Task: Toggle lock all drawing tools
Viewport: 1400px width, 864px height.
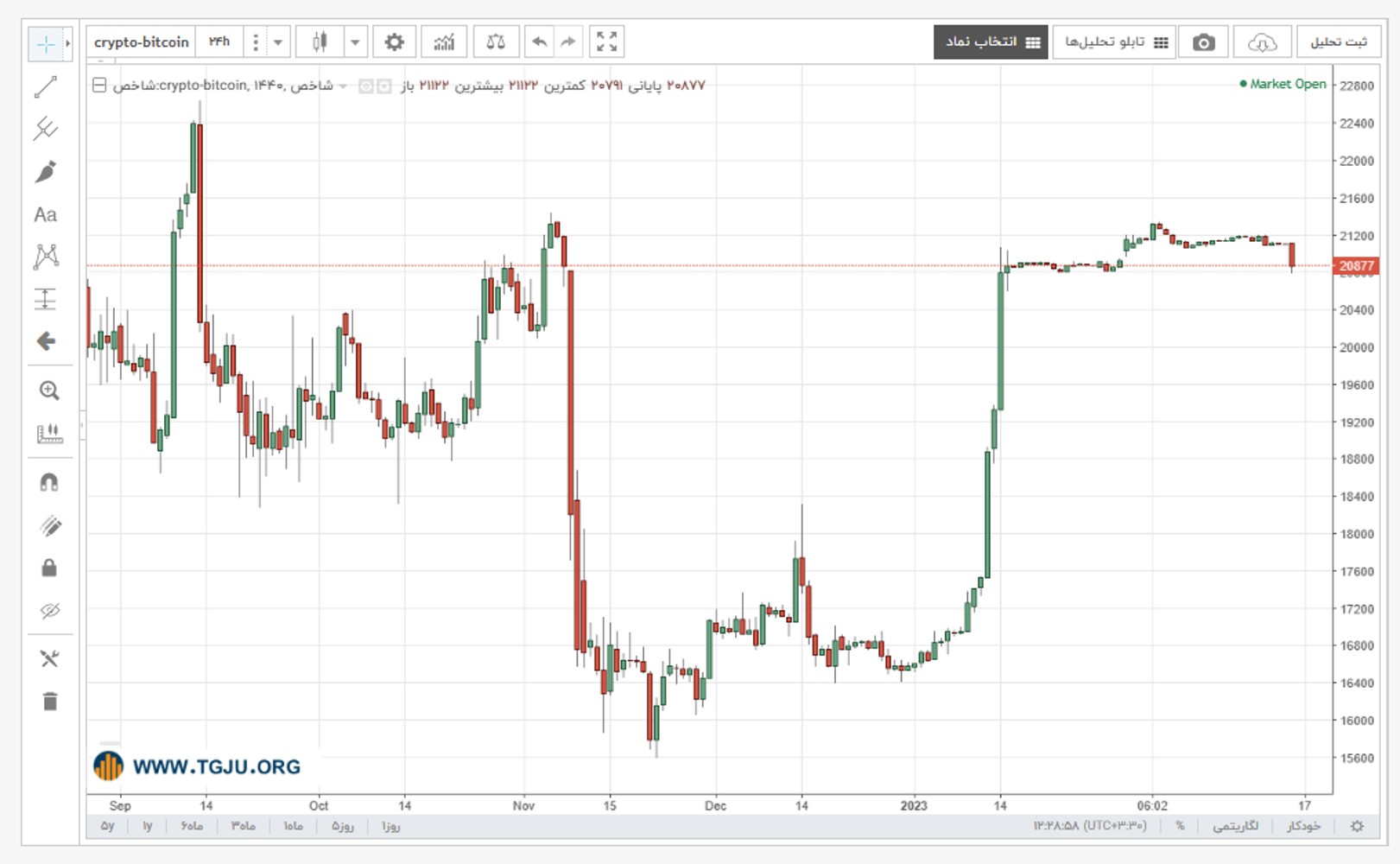Action: point(49,568)
